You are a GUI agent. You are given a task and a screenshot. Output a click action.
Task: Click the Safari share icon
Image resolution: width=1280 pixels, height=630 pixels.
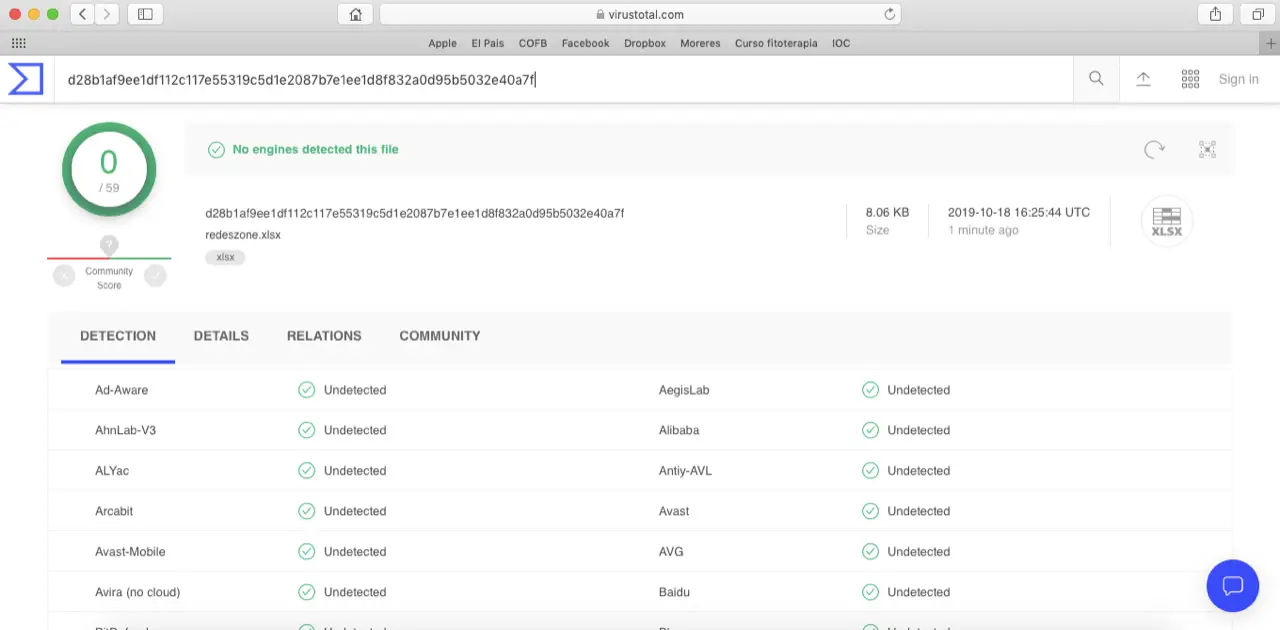click(1216, 14)
